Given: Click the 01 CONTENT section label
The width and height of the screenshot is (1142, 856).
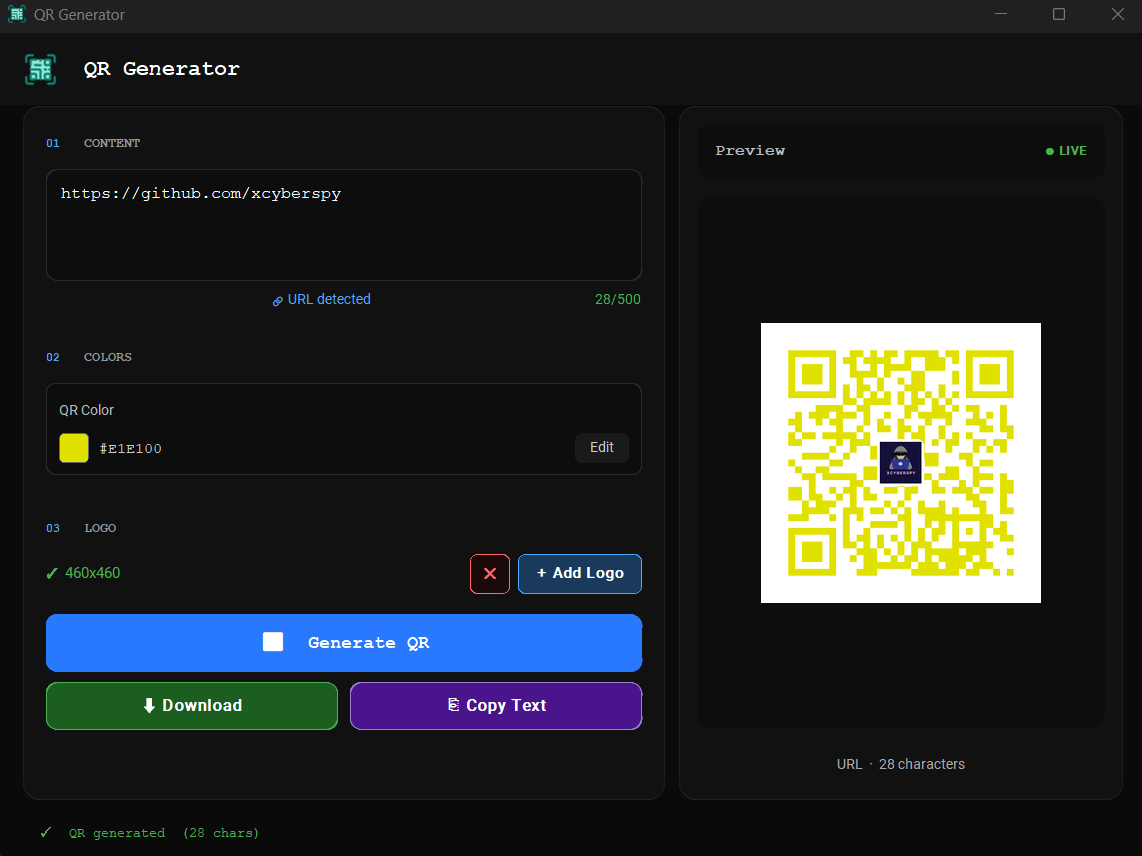Looking at the screenshot, I should click(x=93, y=143).
